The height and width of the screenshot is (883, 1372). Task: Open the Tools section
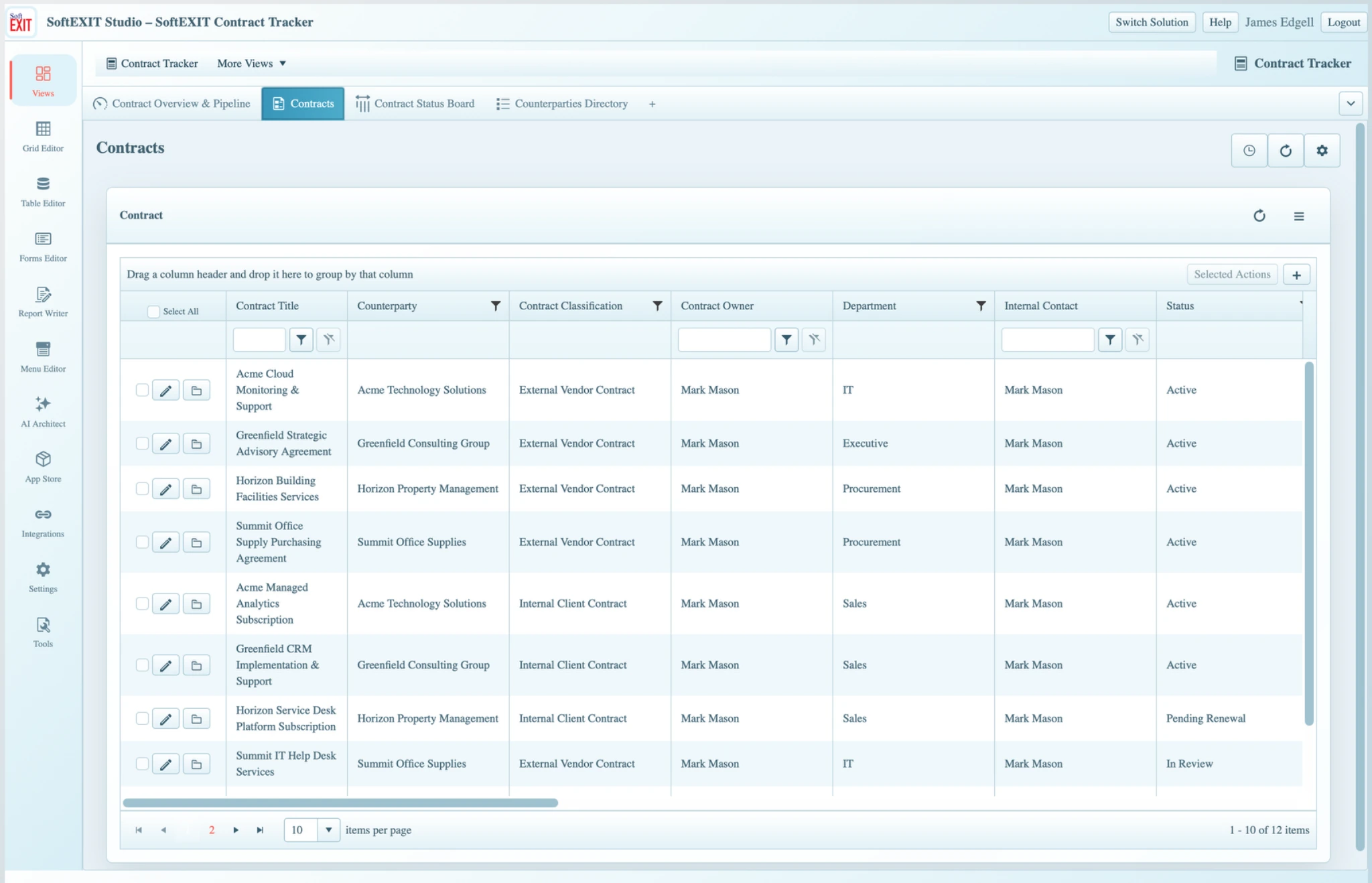click(43, 632)
